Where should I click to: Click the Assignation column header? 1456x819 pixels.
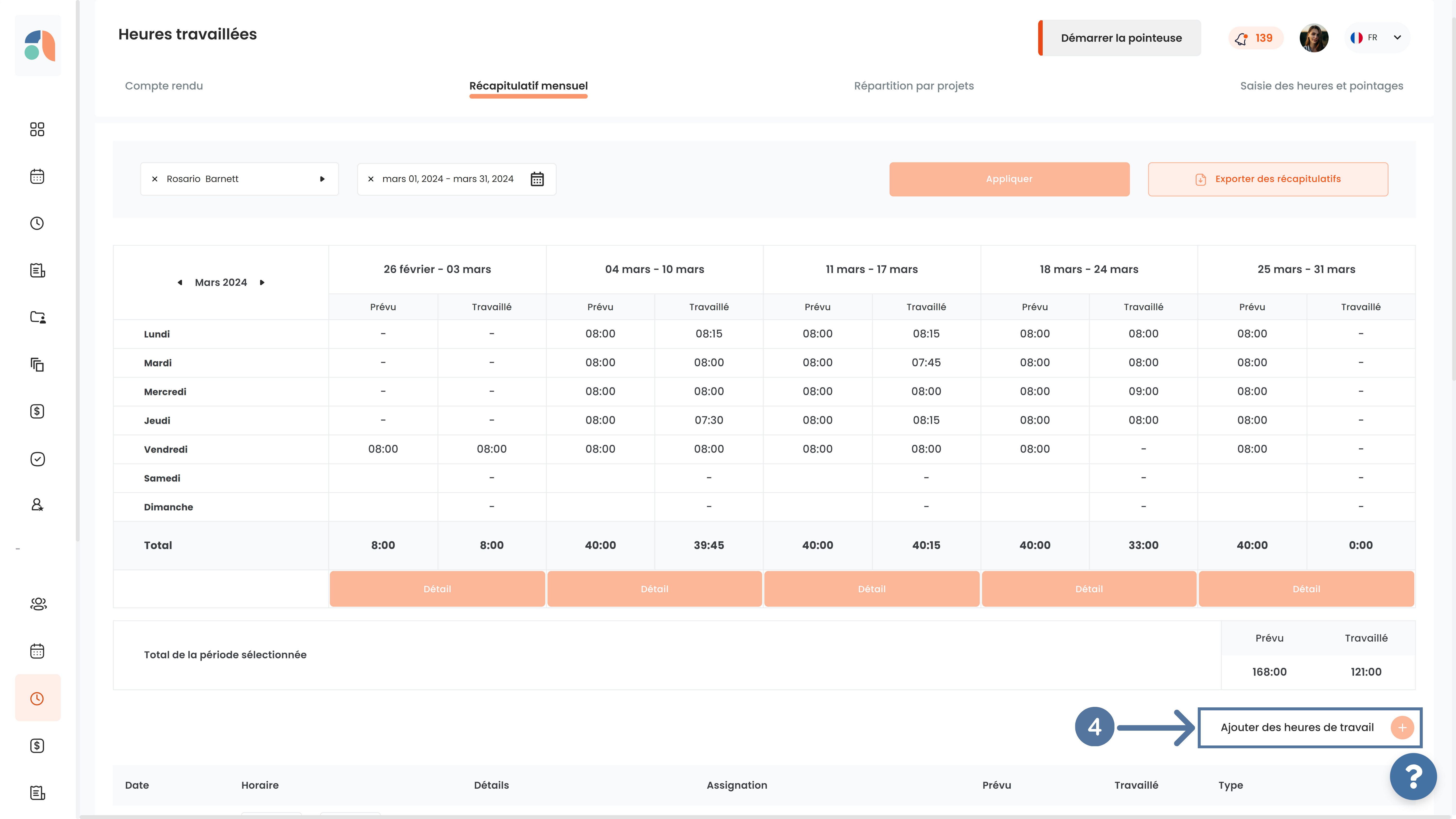(x=736, y=786)
